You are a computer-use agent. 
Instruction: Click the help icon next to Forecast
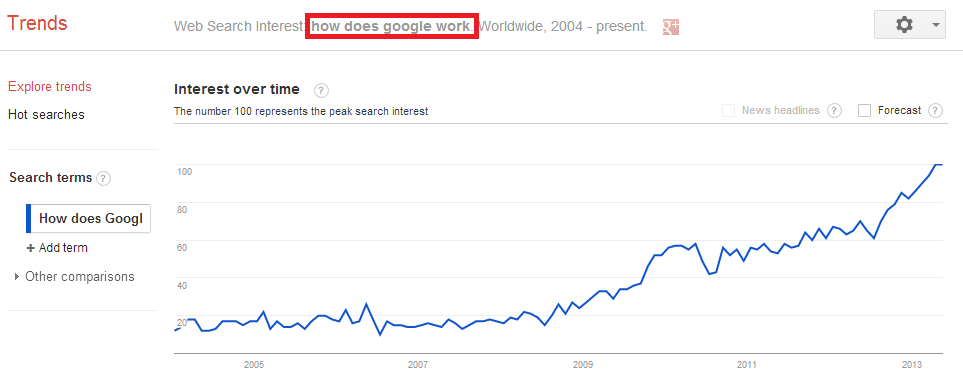(935, 111)
